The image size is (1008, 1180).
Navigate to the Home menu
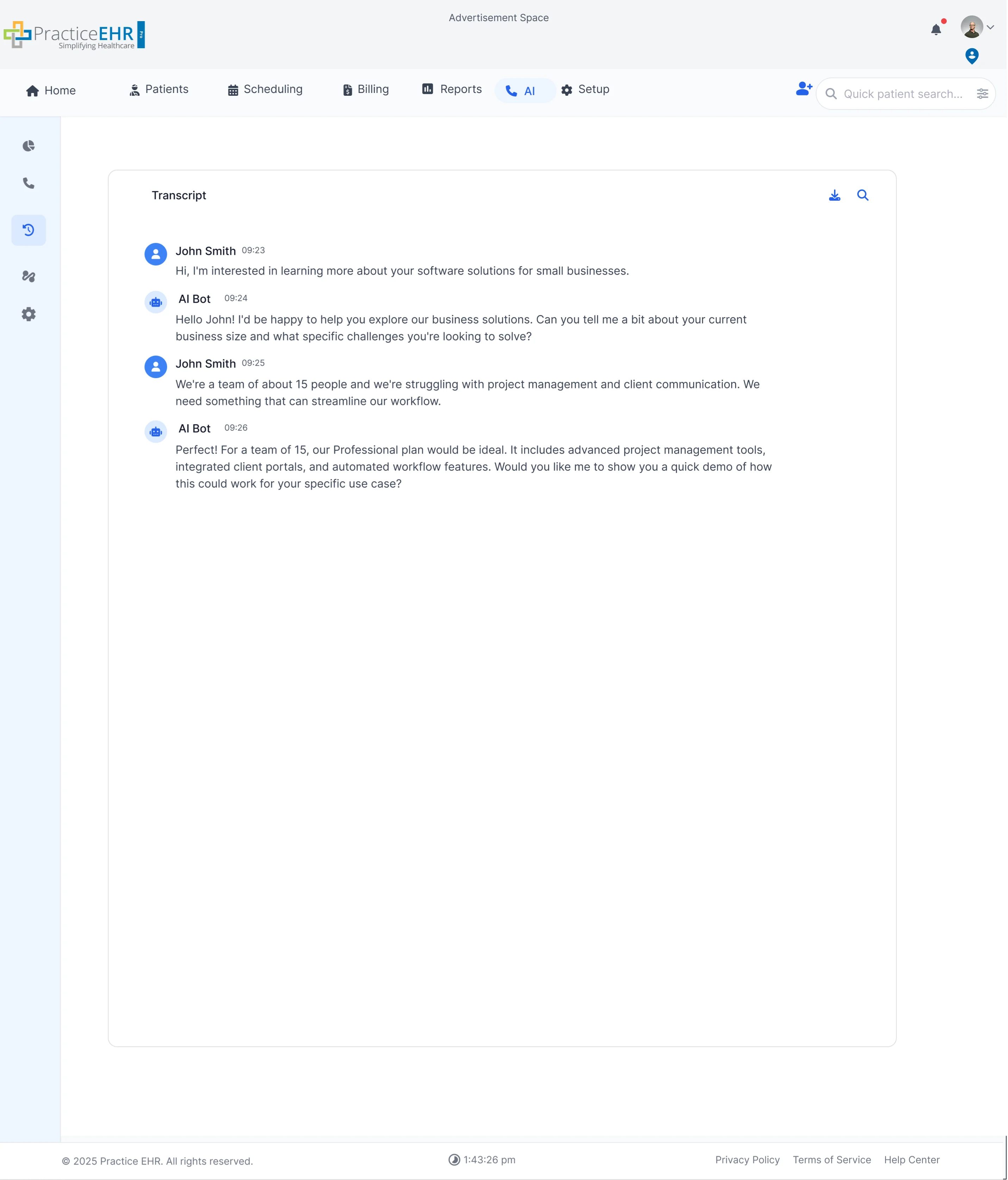51,90
